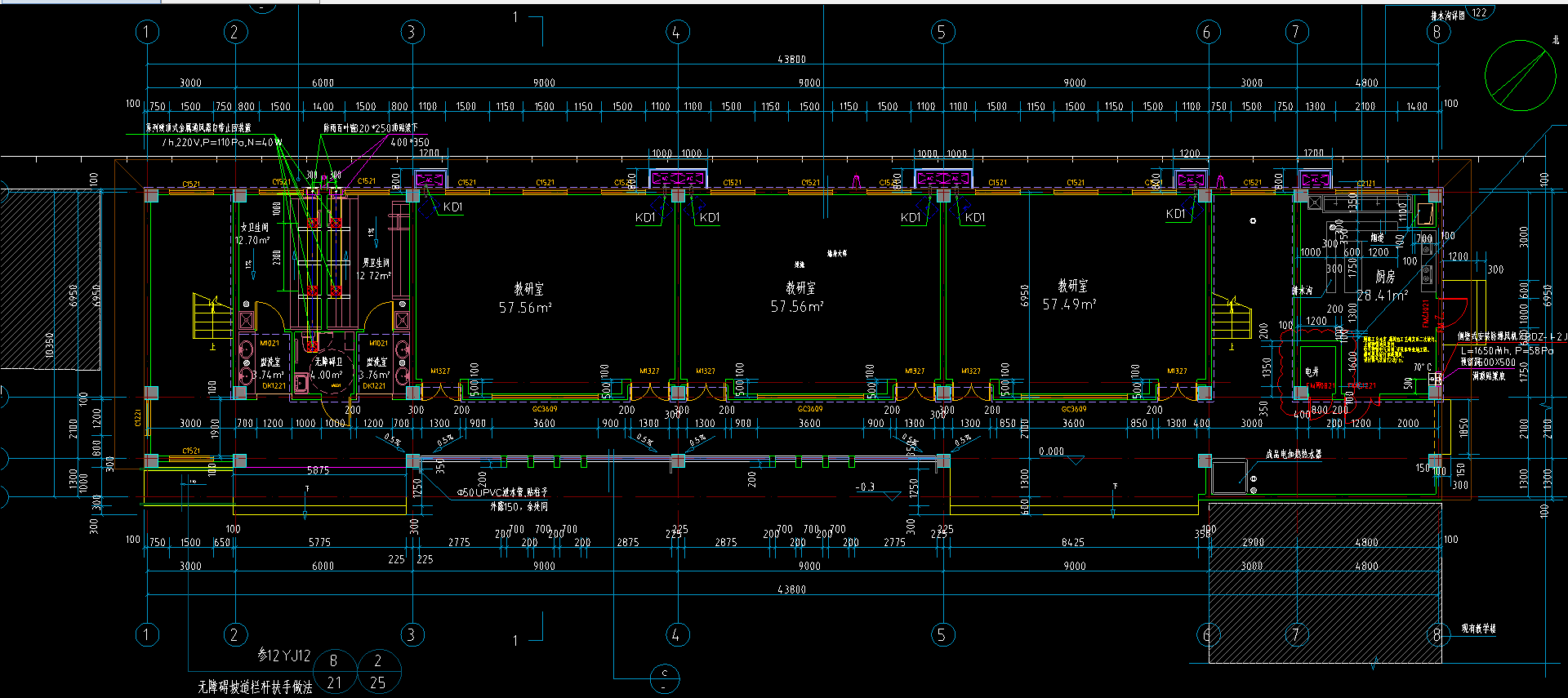Click the red FM乙1021 door tag

(1426, 313)
